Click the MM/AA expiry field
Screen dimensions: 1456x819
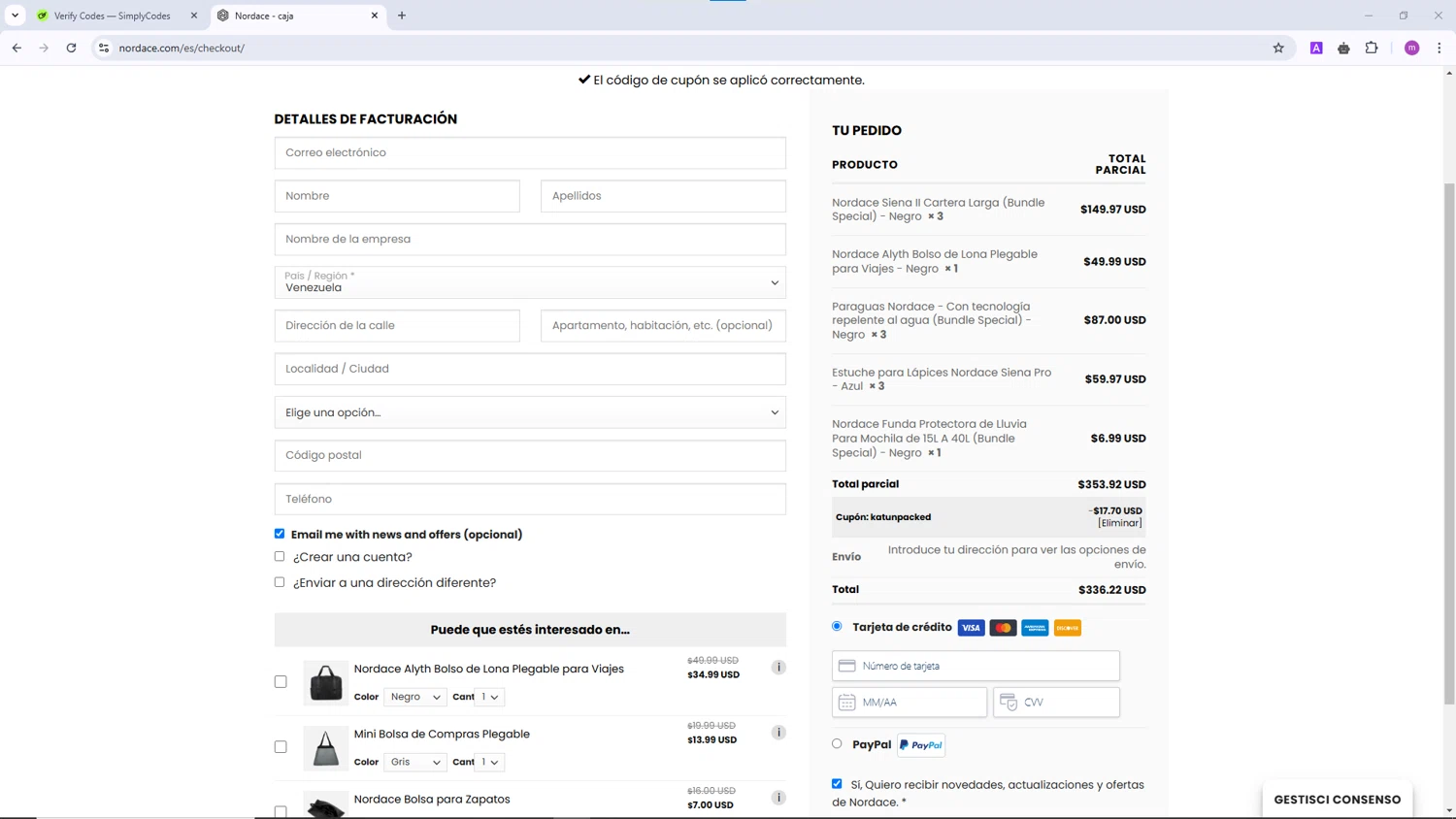click(x=910, y=702)
